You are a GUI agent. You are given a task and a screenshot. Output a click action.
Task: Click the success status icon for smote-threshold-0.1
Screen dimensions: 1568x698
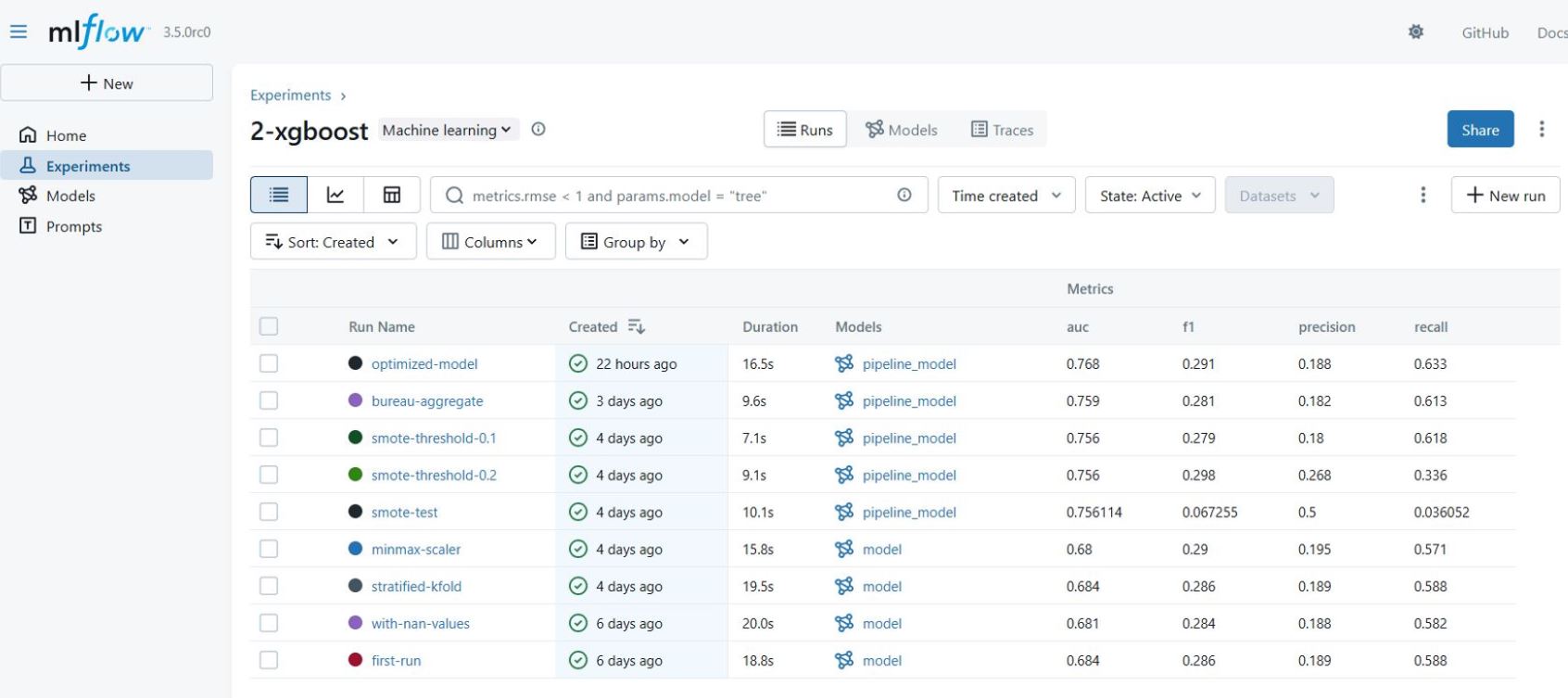click(578, 438)
